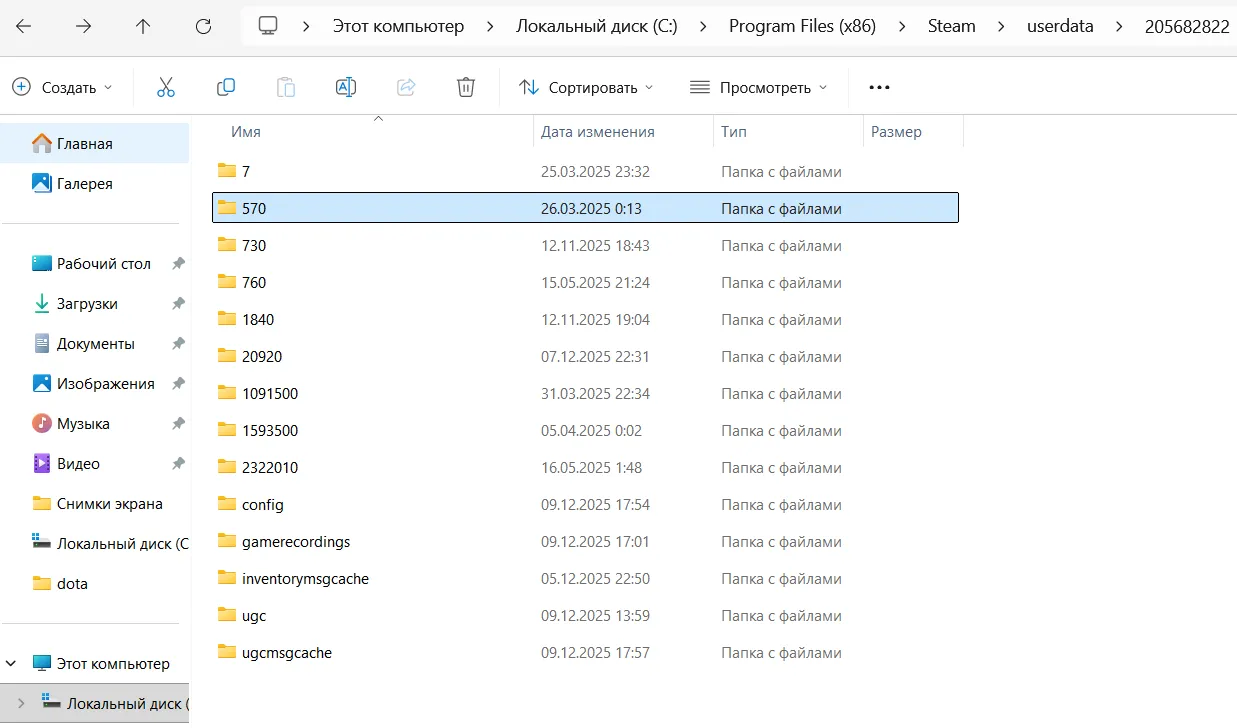The width and height of the screenshot is (1237, 728).
Task: Open the Создать dropdown
Action: click(x=62, y=87)
